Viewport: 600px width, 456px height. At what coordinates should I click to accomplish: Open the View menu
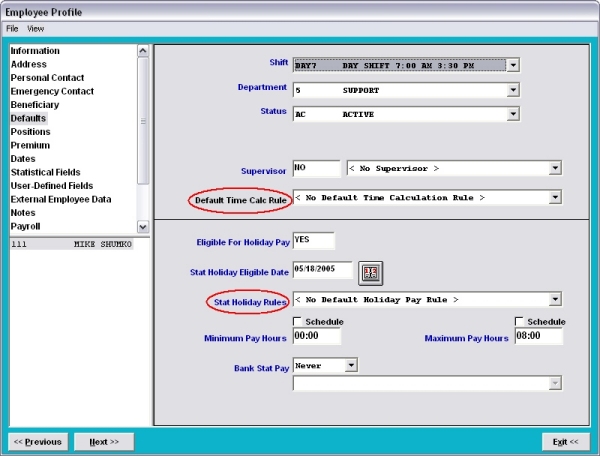click(35, 29)
